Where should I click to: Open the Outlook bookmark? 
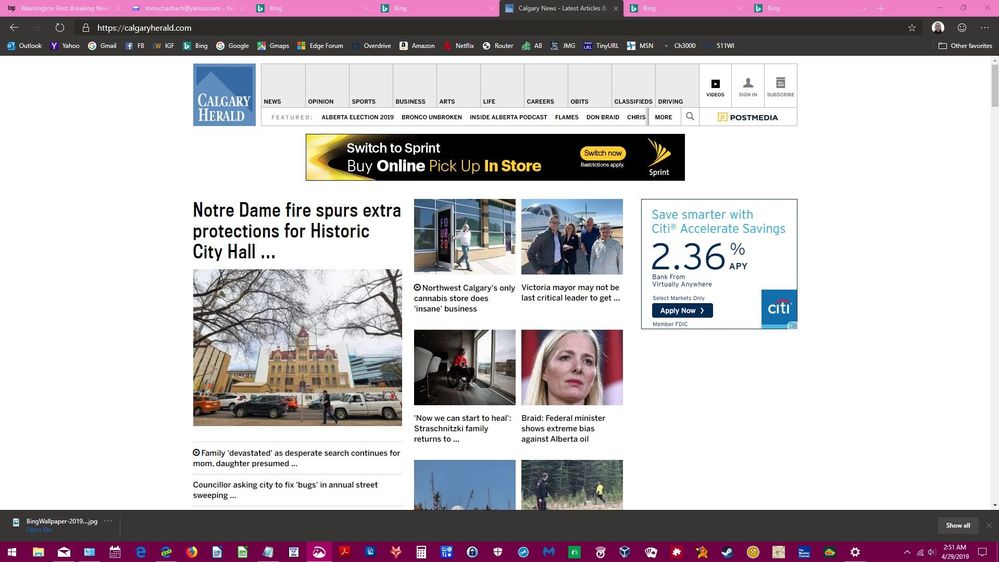[x=24, y=46]
